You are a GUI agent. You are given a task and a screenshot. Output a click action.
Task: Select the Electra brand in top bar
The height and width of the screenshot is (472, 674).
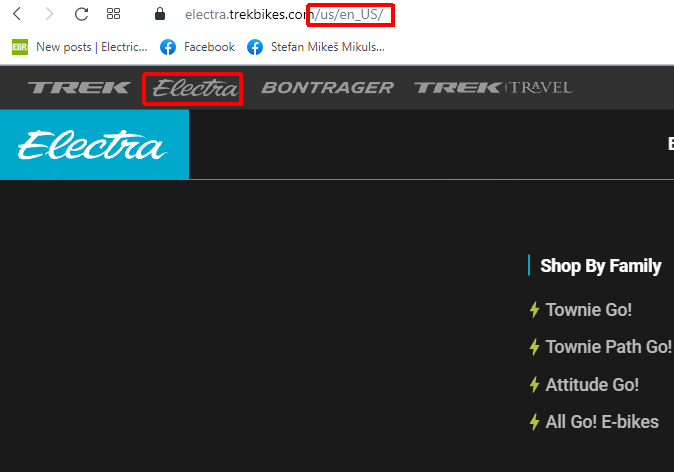[x=194, y=88]
